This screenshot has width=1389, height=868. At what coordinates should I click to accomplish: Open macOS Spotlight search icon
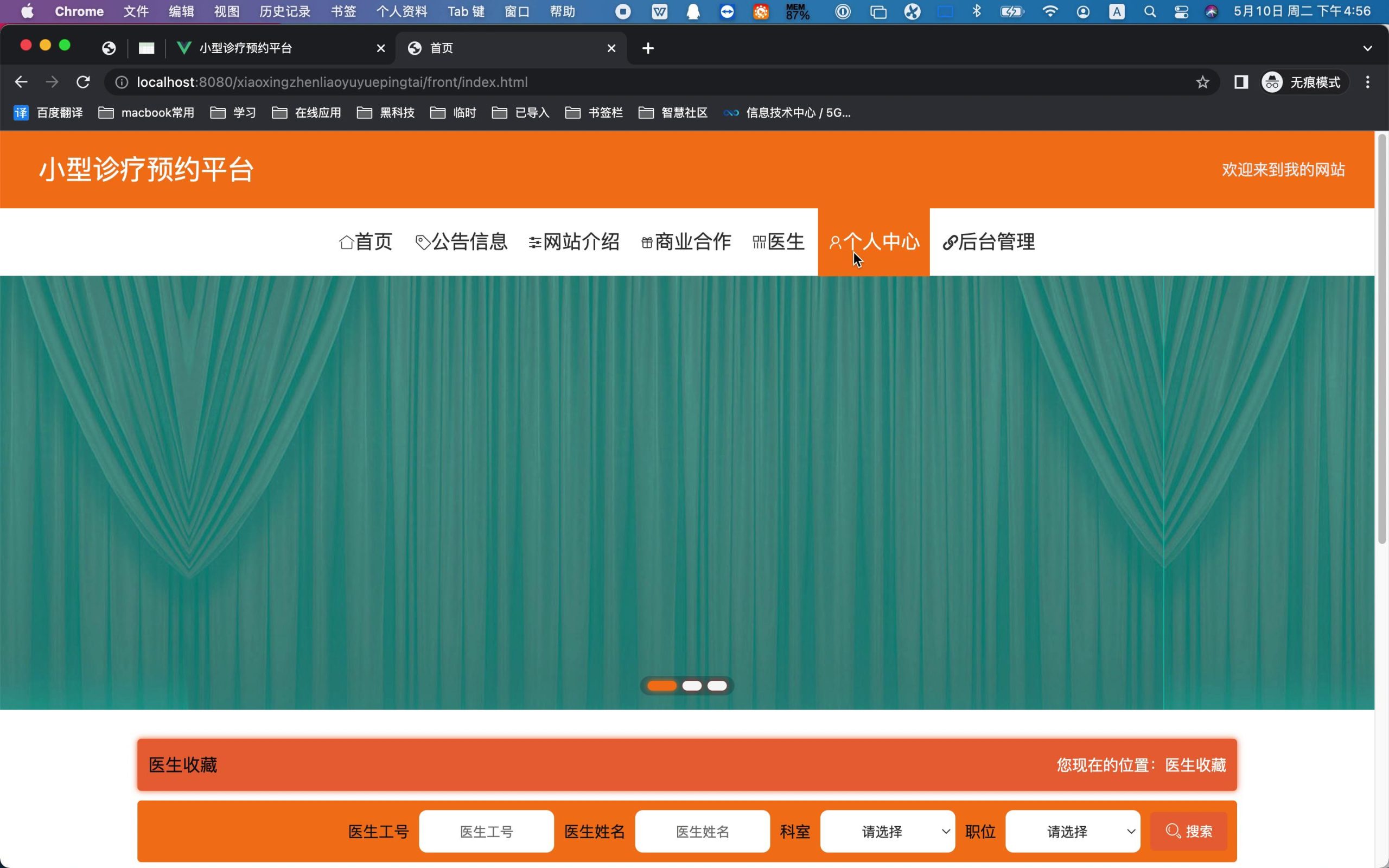click(x=1150, y=11)
